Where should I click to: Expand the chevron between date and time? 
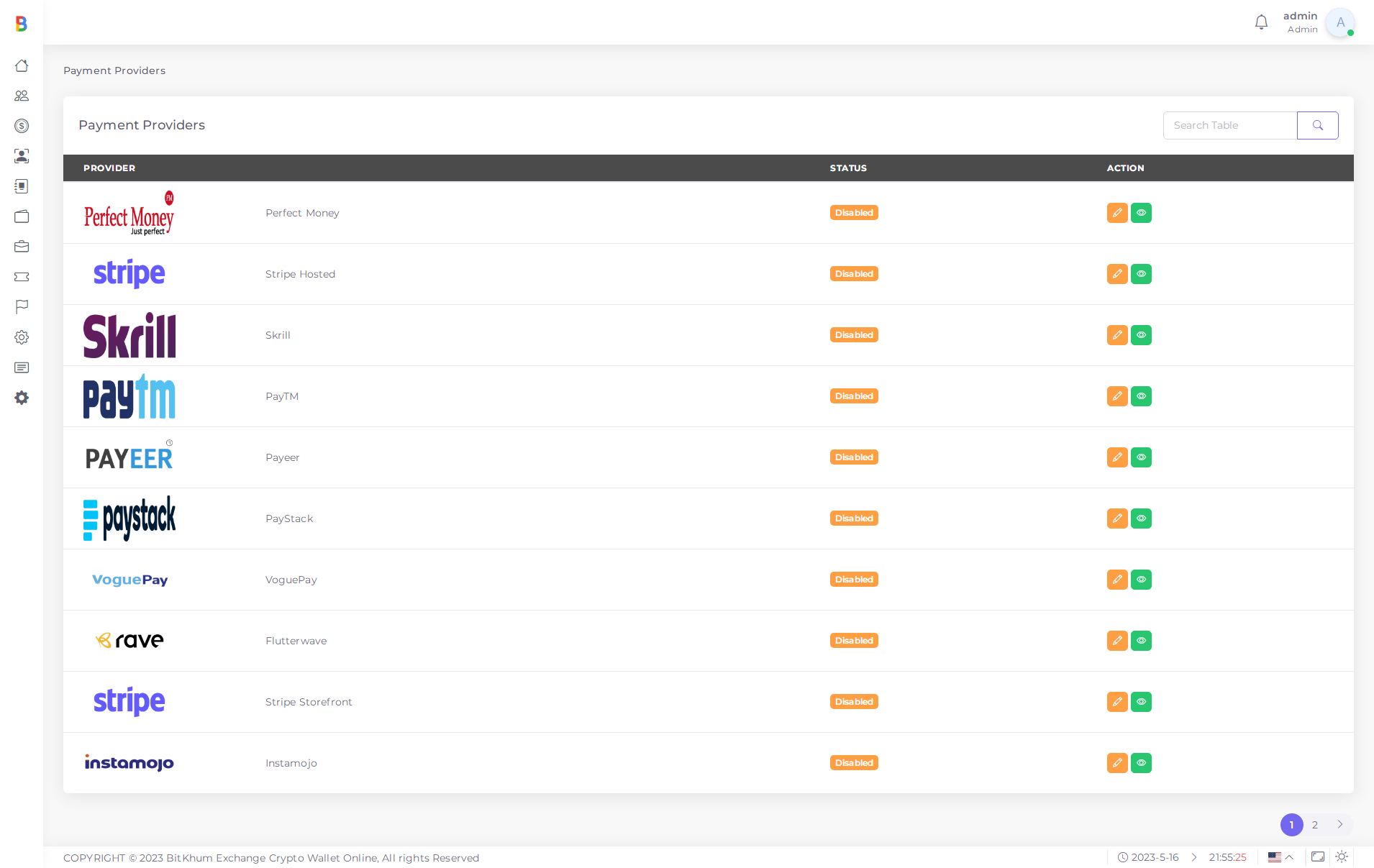1194,857
